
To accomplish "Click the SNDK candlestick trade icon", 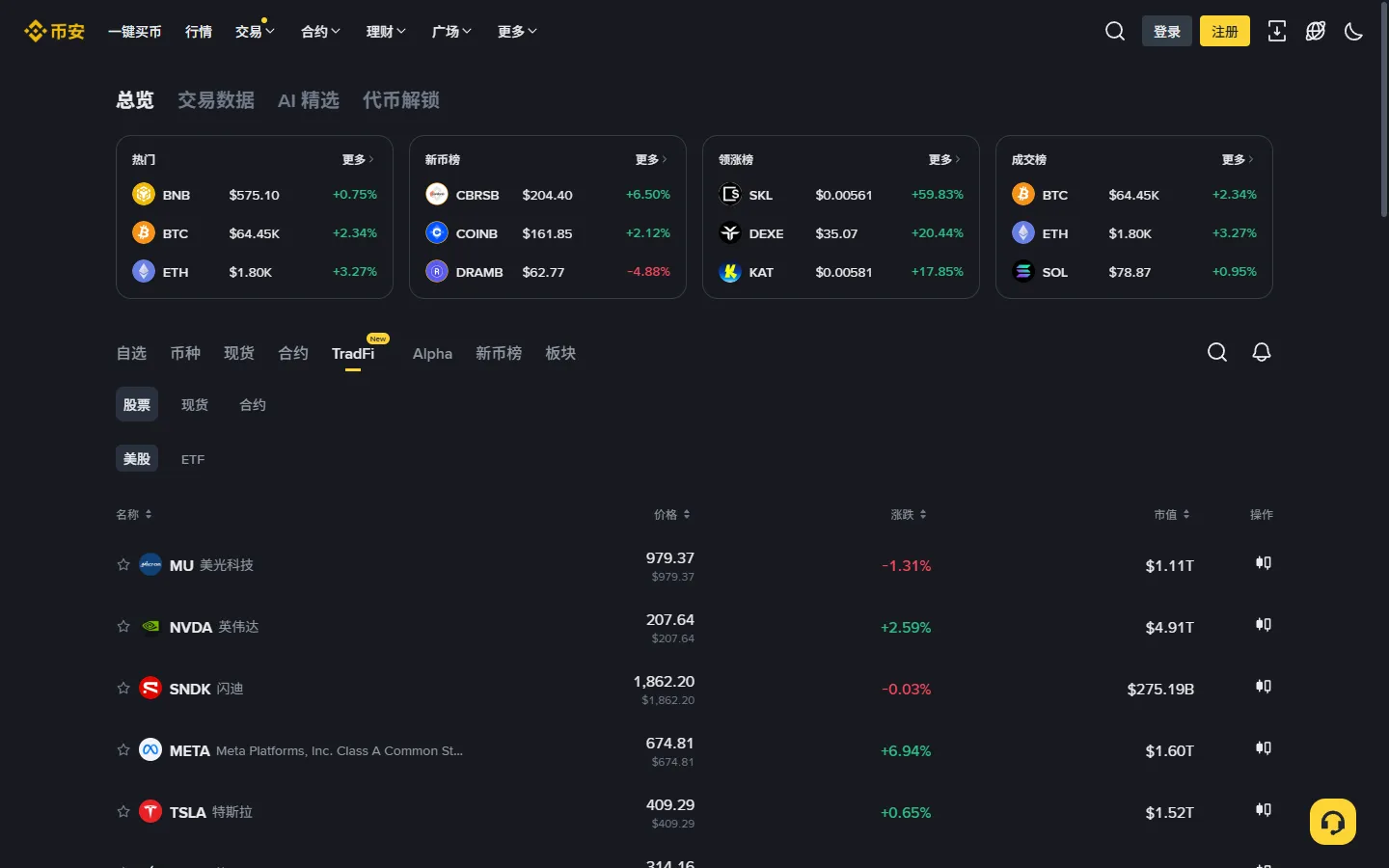I will (1264, 687).
